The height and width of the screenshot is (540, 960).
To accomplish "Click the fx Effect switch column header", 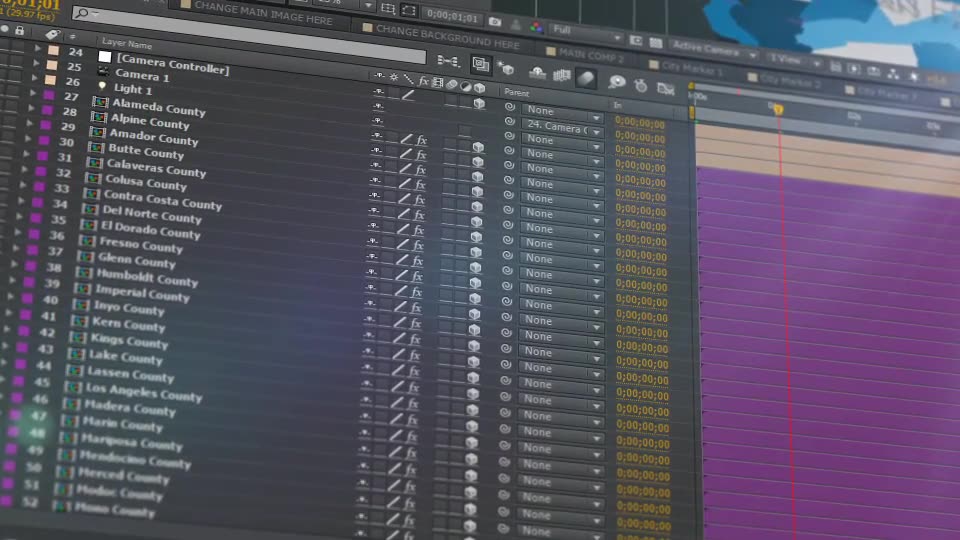I will 423,80.
